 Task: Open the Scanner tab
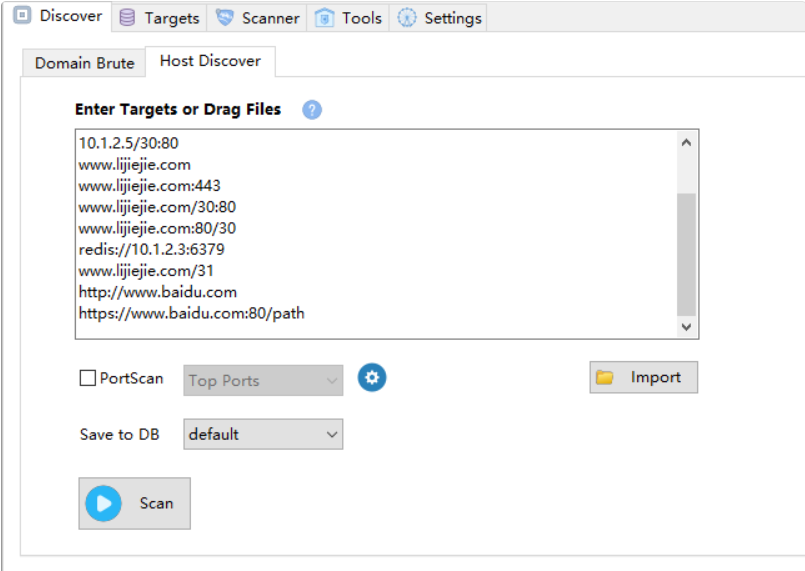tap(257, 18)
